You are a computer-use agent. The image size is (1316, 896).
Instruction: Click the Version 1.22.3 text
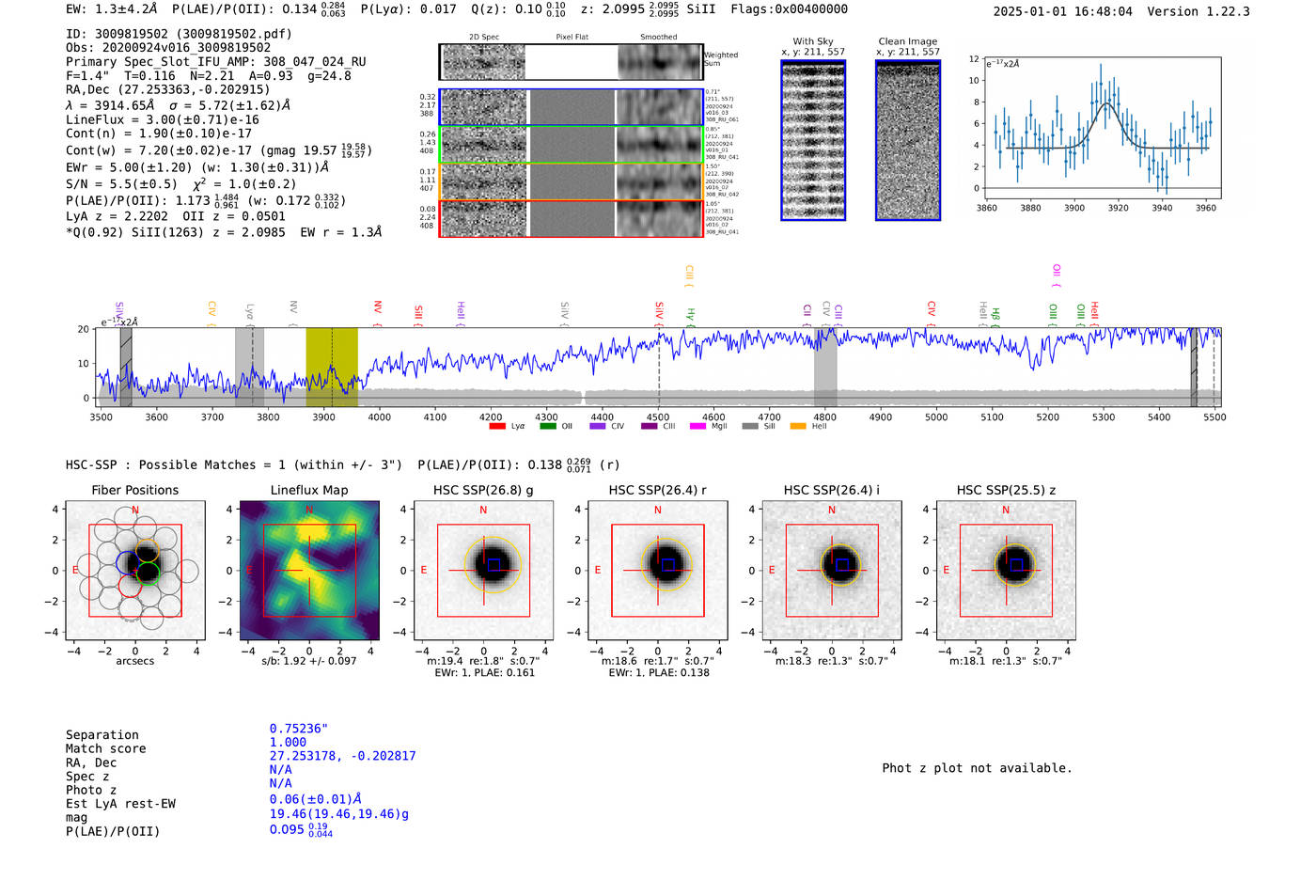coord(1198,11)
